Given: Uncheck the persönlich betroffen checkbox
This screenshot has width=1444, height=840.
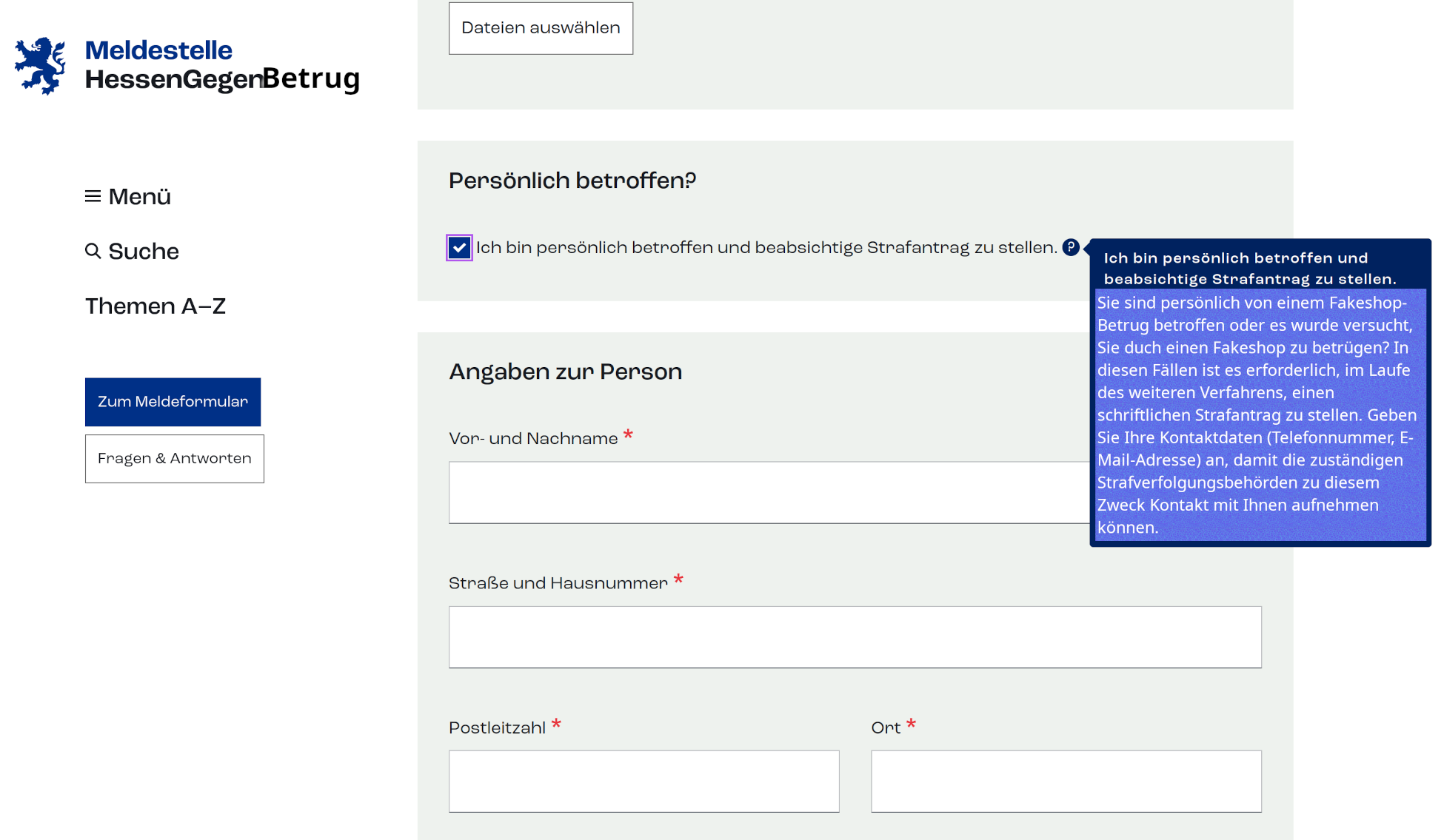Looking at the screenshot, I should pyautogui.click(x=459, y=248).
